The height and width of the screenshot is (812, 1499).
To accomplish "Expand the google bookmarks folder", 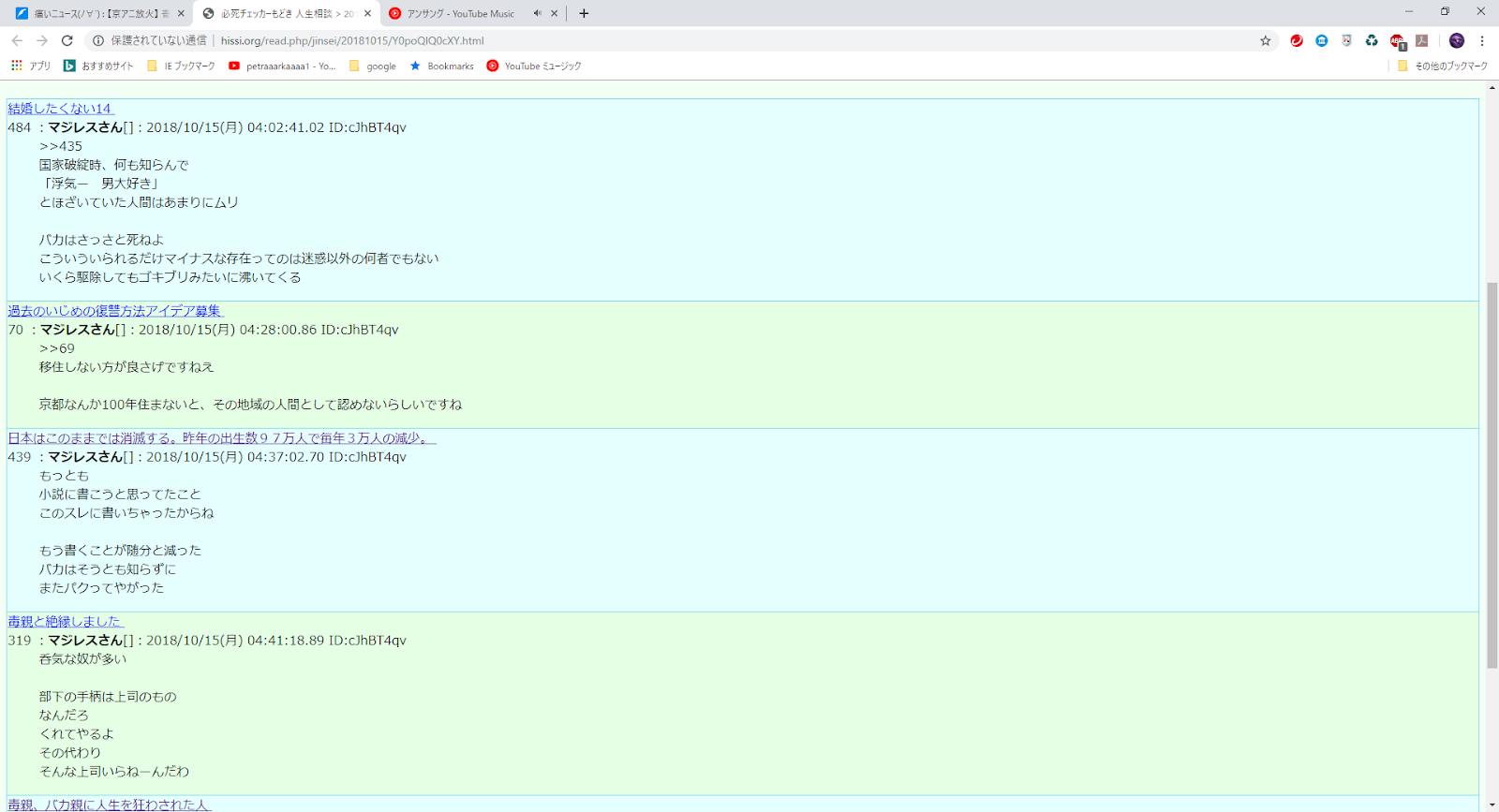I will (373, 66).
